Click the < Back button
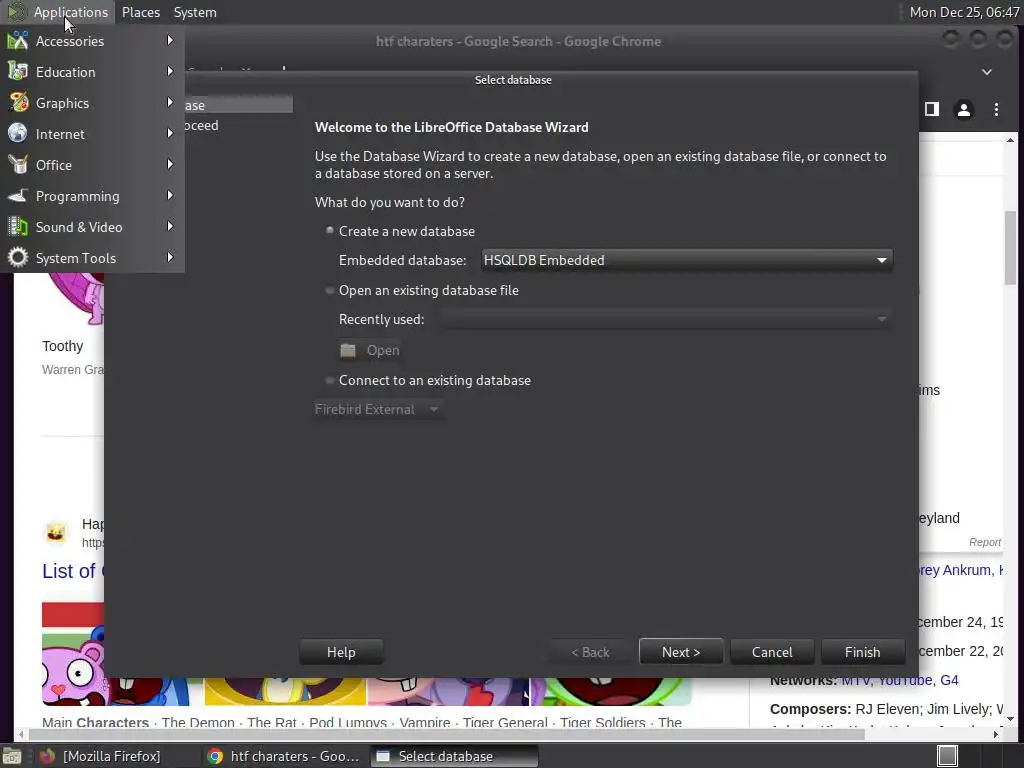Viewport: 1024px width, 768px height. (590, 652)
